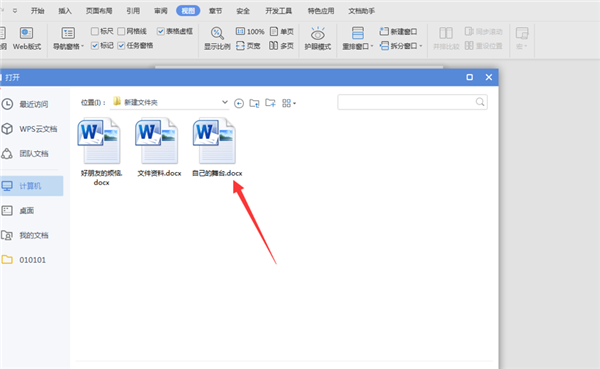The width and height of the screenshot is (600, 369).
Task: Open the 页面布局 ribbon tab
Action: 99,11
